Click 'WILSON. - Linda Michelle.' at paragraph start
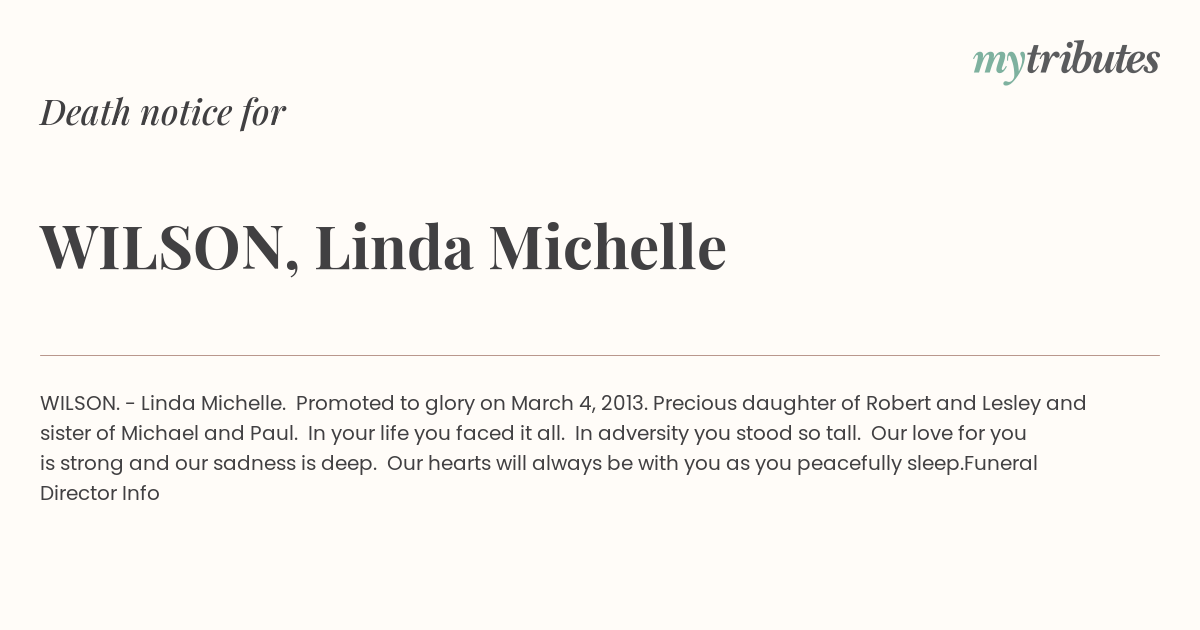This screenshot has width=1200, height=630. coord(163,403)
